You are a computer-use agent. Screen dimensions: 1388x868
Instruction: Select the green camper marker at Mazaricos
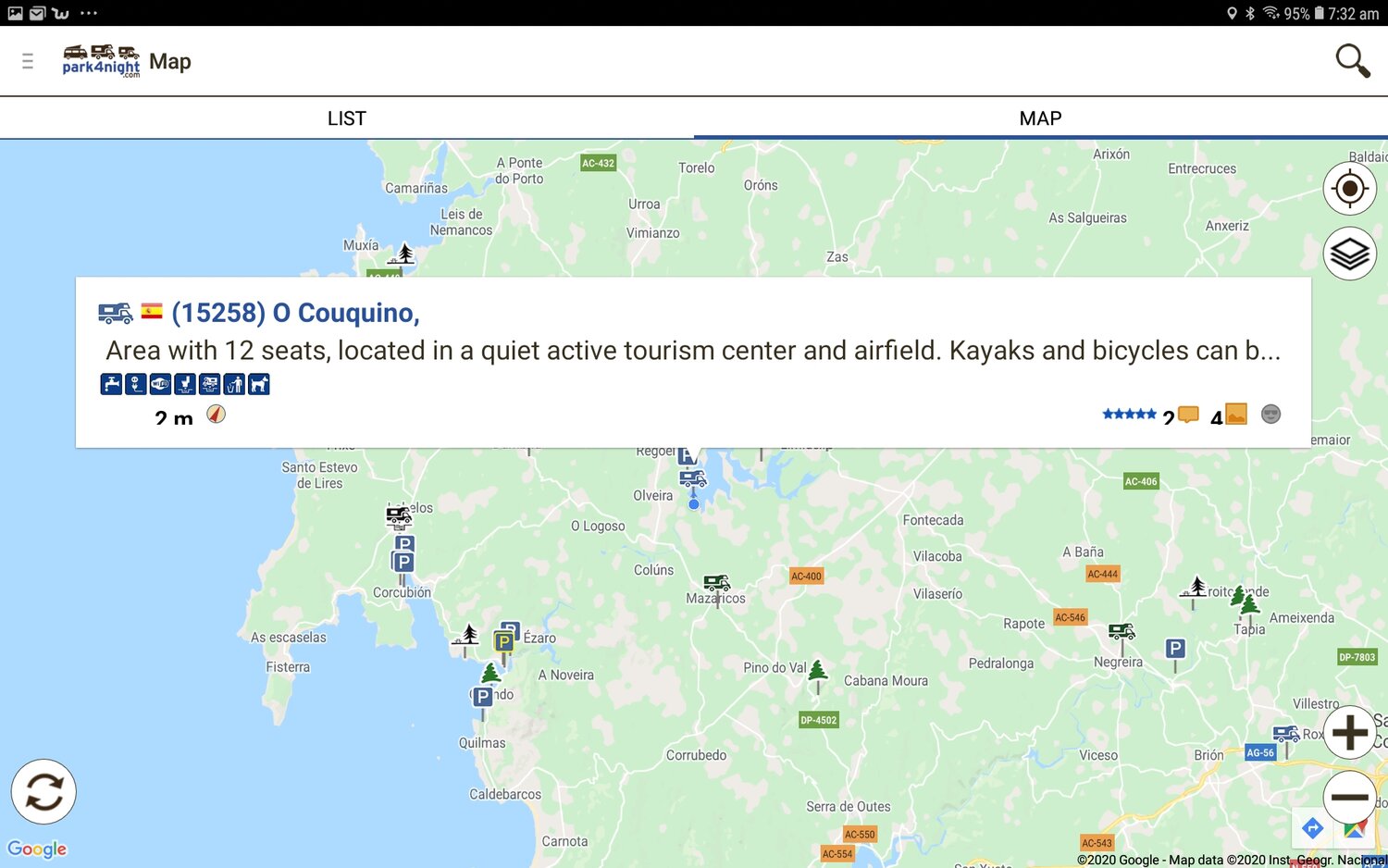[717, 583]
